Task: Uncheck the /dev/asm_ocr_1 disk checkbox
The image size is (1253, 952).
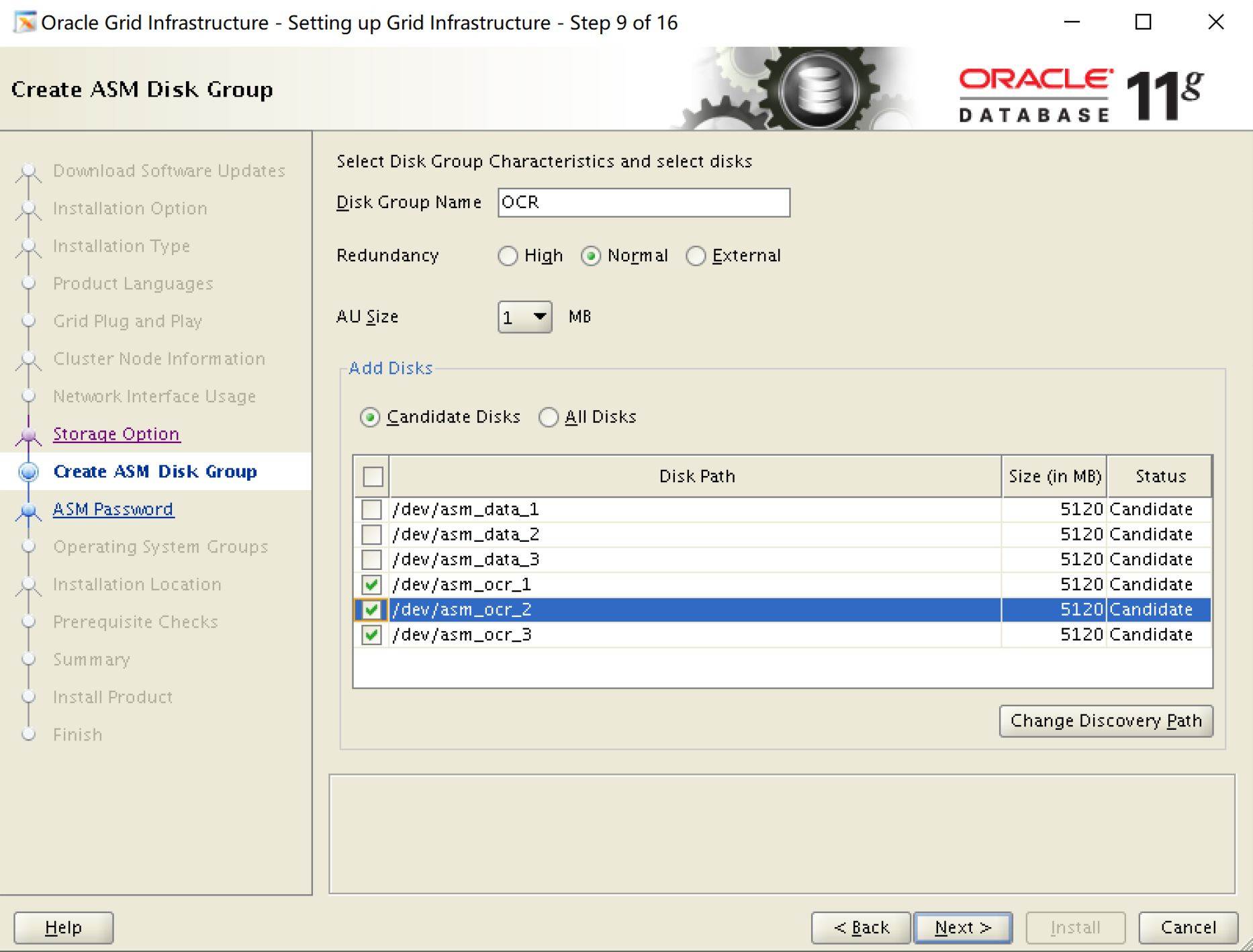Action: pos(371,584)
